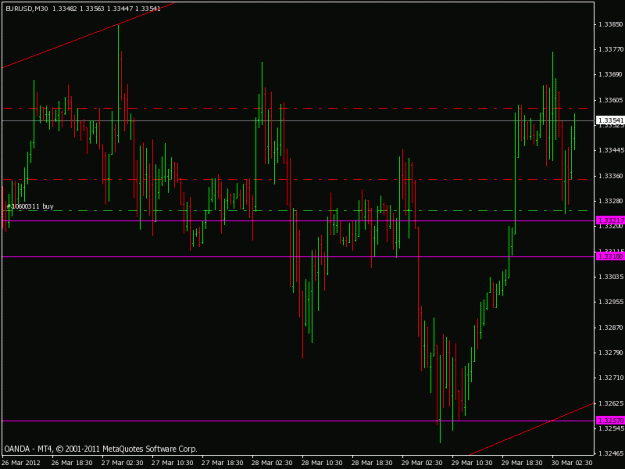The width and height of the screenshot is (625, 469).
Task: Click the 1.32465 price scale value
Action: pyautogui.click(x=611, y=453)
